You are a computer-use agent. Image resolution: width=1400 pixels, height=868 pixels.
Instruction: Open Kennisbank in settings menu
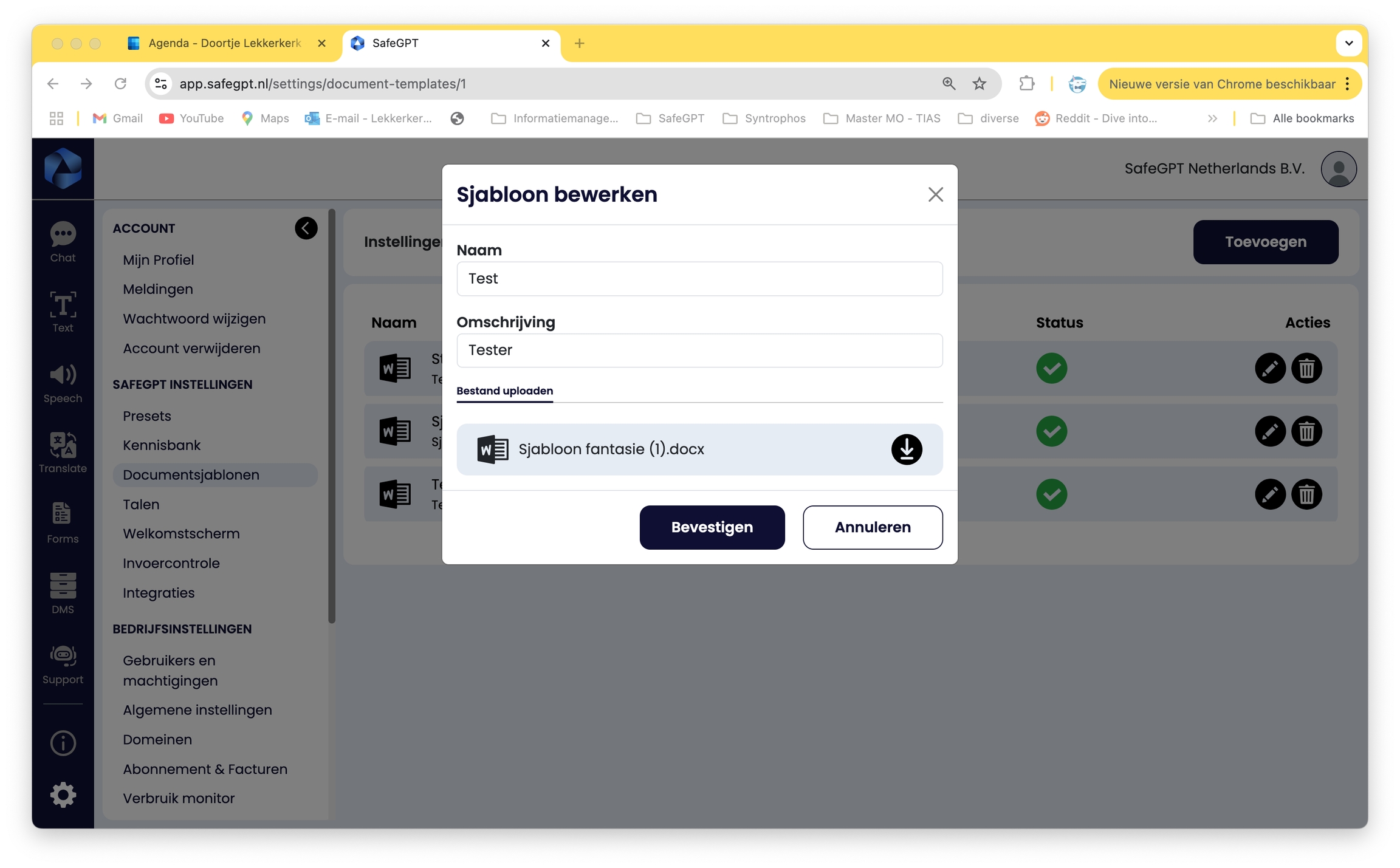click(162, 445)
